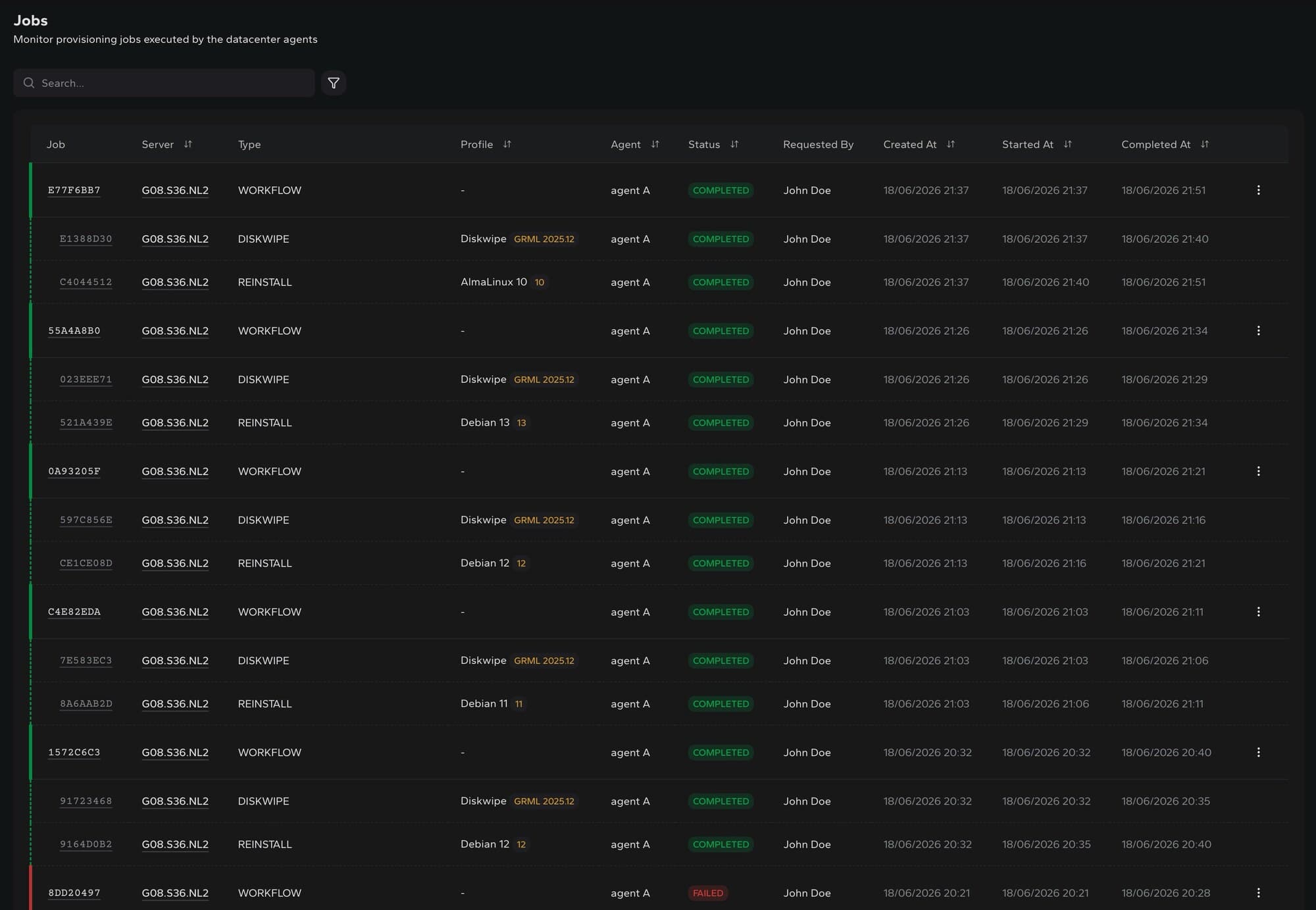1316x910 pixels.
Task: Open job 8DD20497 link
Action: point(74,893)
